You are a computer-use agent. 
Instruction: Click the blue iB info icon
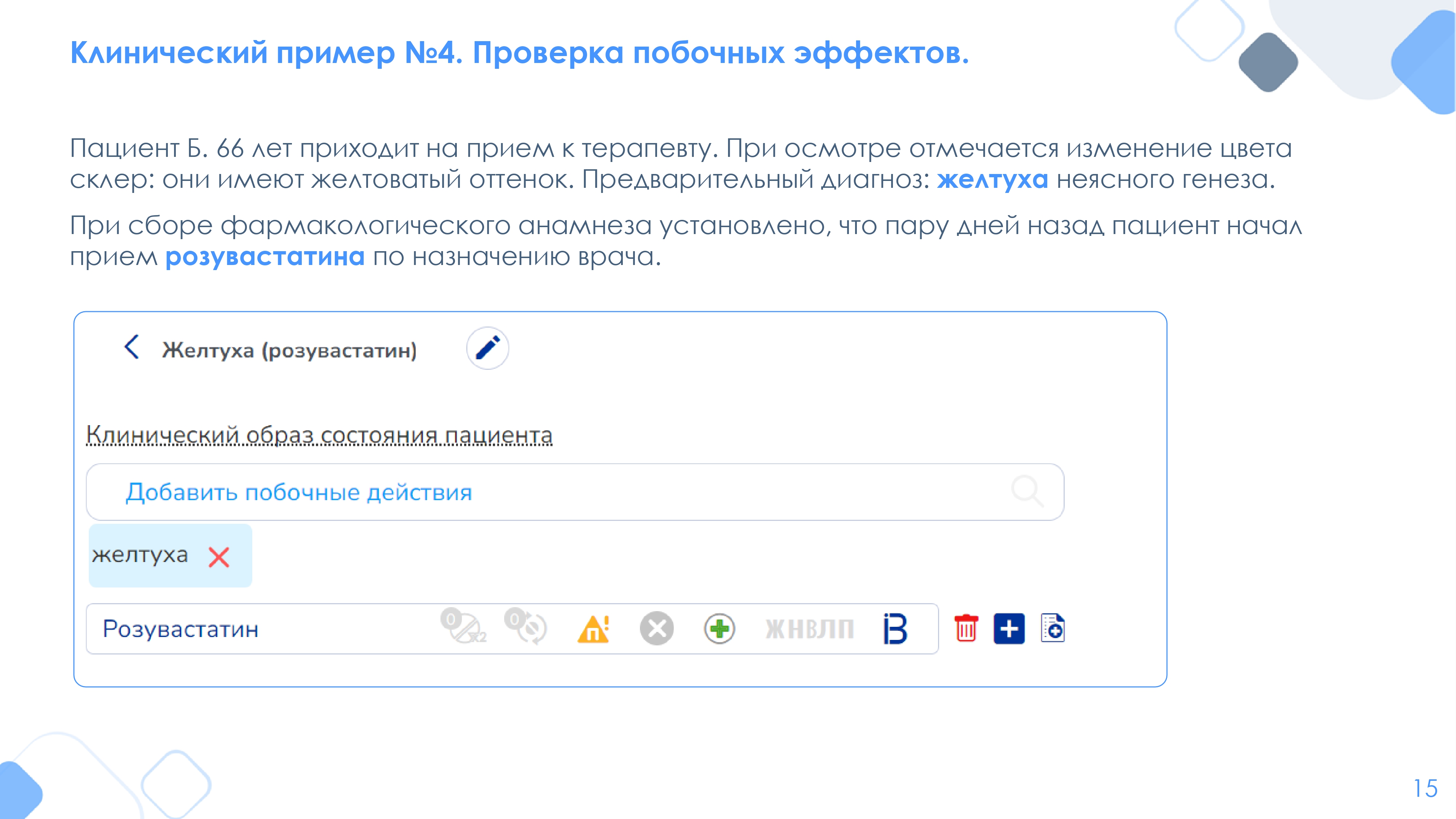pos(895,629)
